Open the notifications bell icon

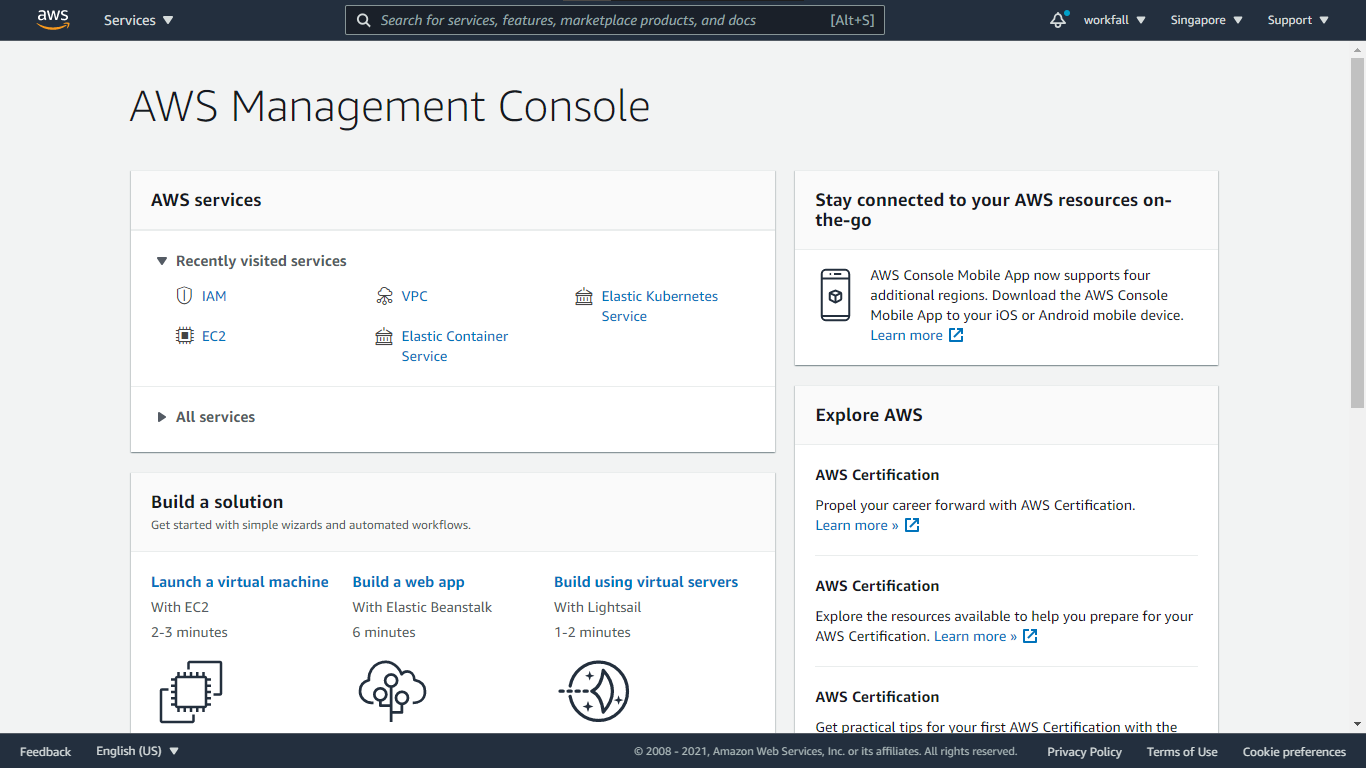[x=1058, y=20]
